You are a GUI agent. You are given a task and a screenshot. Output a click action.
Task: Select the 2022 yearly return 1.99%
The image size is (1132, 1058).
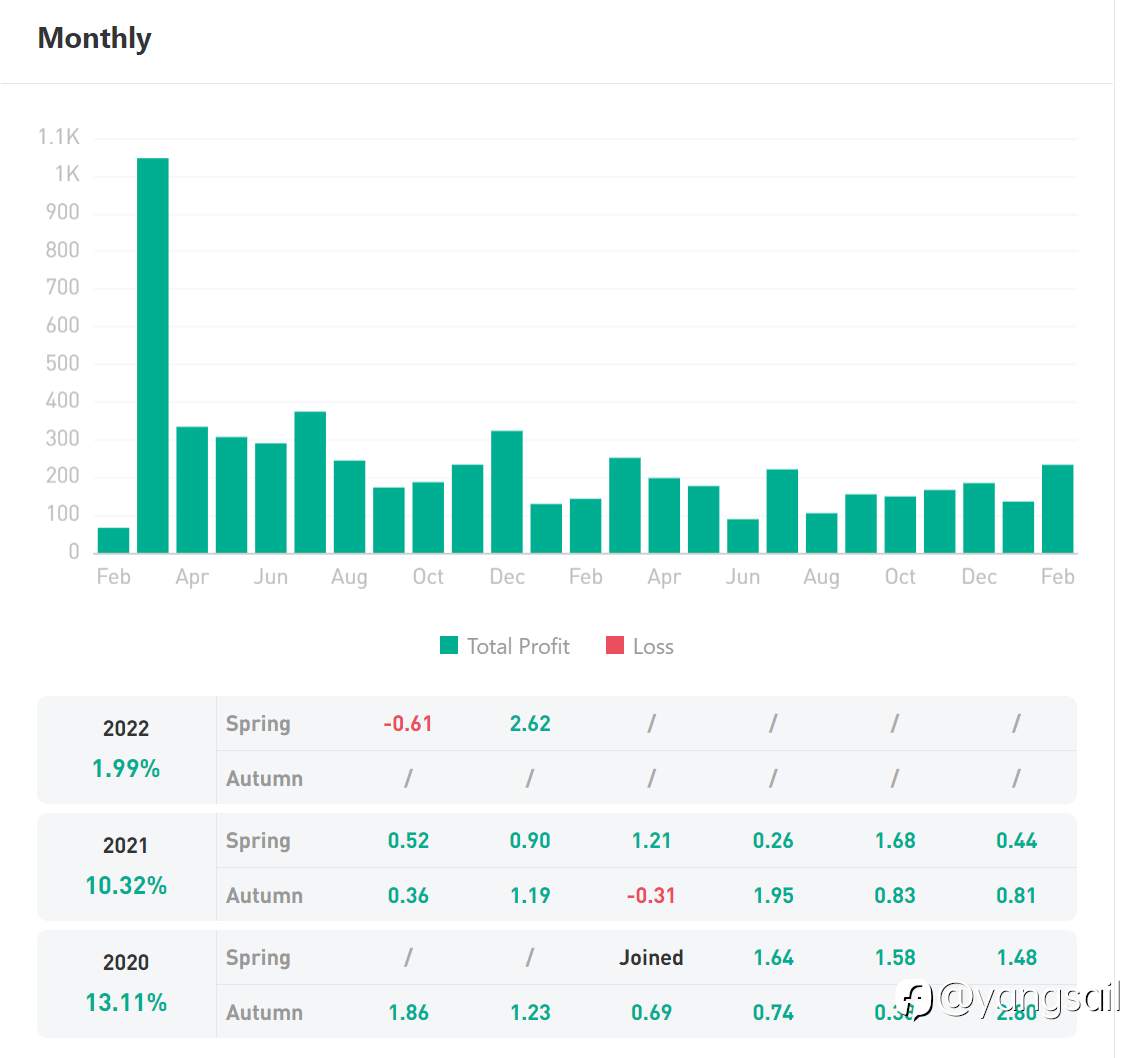click(x=126, y=768)
